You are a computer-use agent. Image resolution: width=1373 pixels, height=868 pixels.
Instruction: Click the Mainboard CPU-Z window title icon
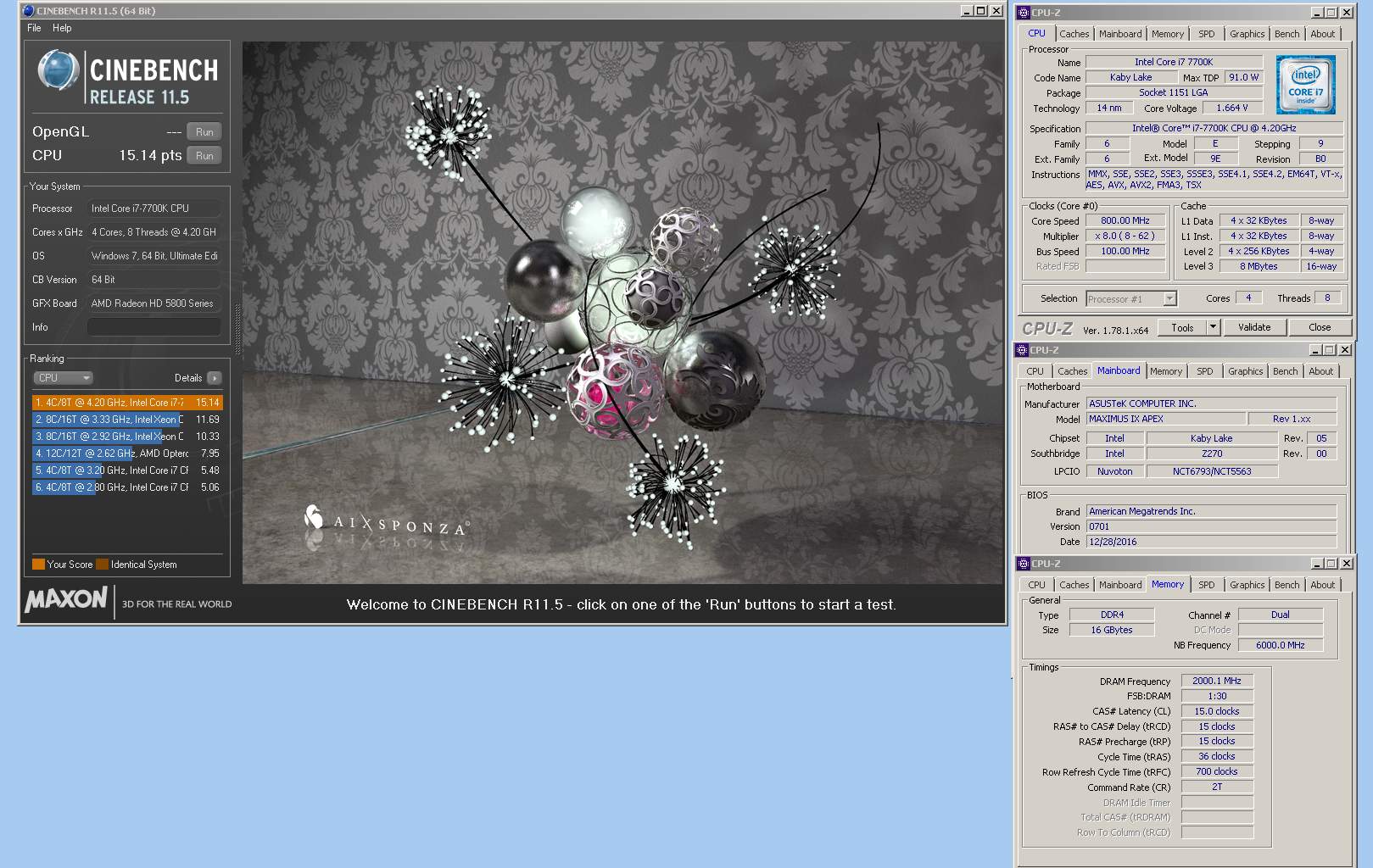[1022, 350]
